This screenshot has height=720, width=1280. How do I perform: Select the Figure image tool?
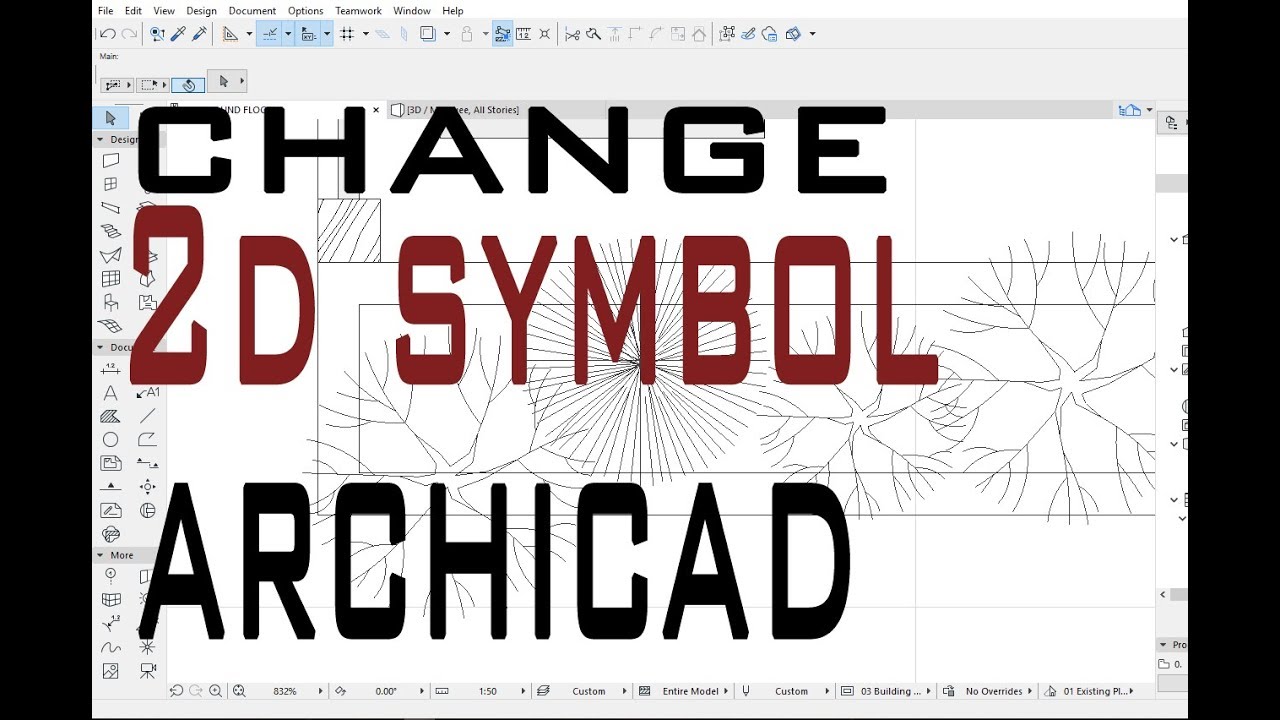[111, 671]
